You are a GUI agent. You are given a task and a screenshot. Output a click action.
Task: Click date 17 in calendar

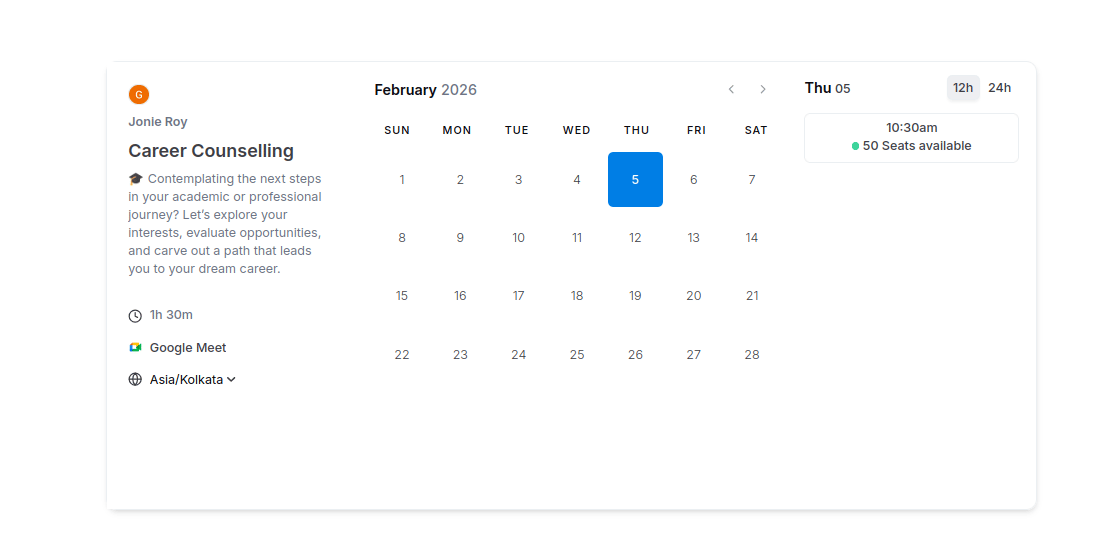519,296
